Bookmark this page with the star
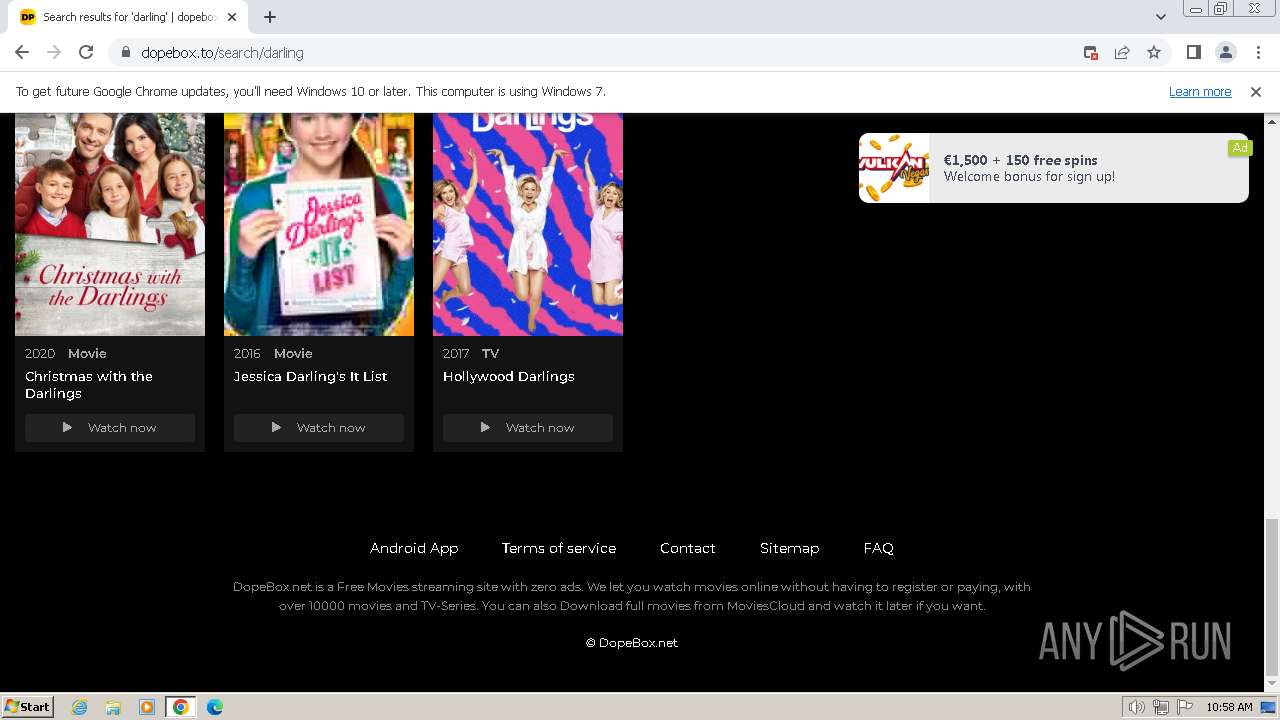The height and width of the screenshot is (720, 1280). [x=1154, y=52]
